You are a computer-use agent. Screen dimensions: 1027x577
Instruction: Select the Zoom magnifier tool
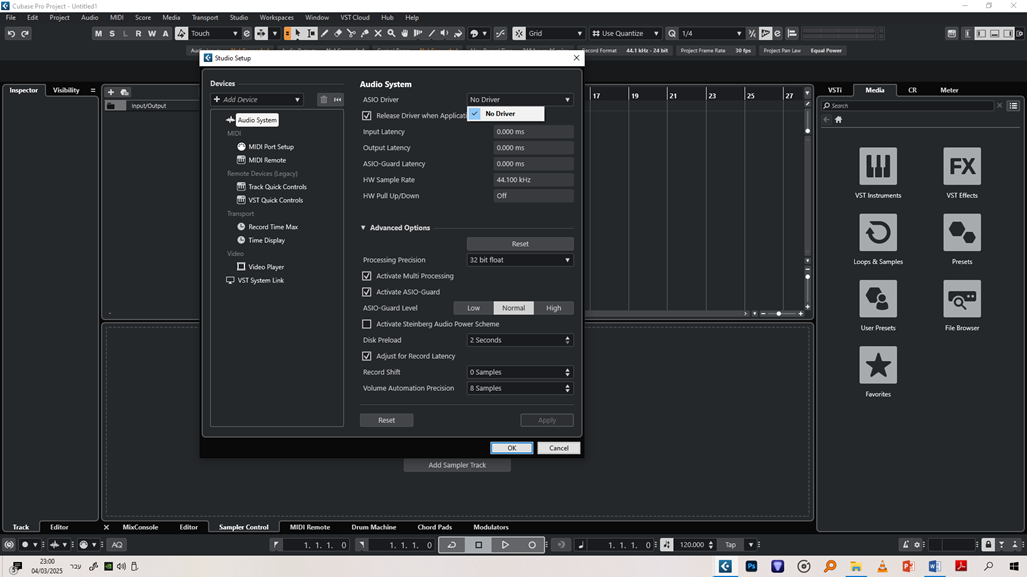pos(391,33)
